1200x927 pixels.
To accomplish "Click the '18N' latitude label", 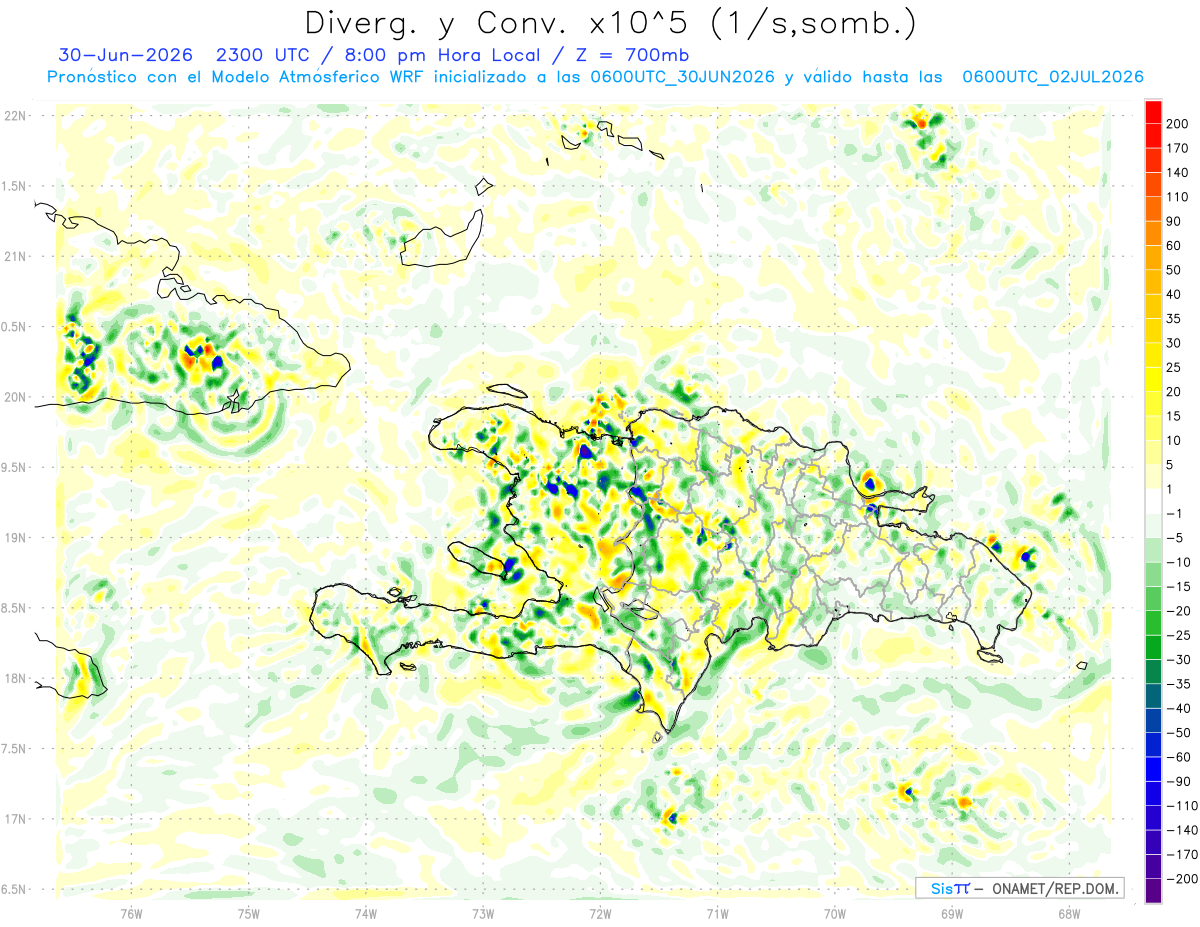I will click(x=17, y=678).
